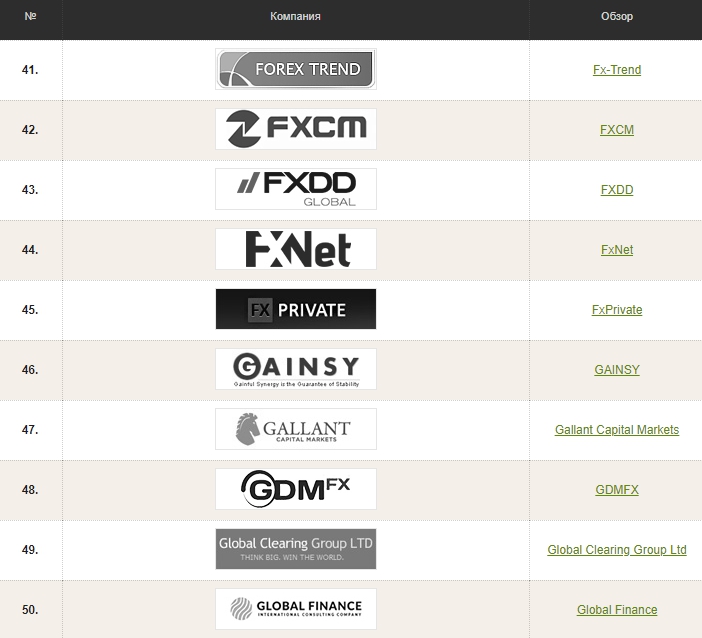Click the Global Clearing Group LTD logo
This screenshot has height=638, width=702.
tap(295, 549)
